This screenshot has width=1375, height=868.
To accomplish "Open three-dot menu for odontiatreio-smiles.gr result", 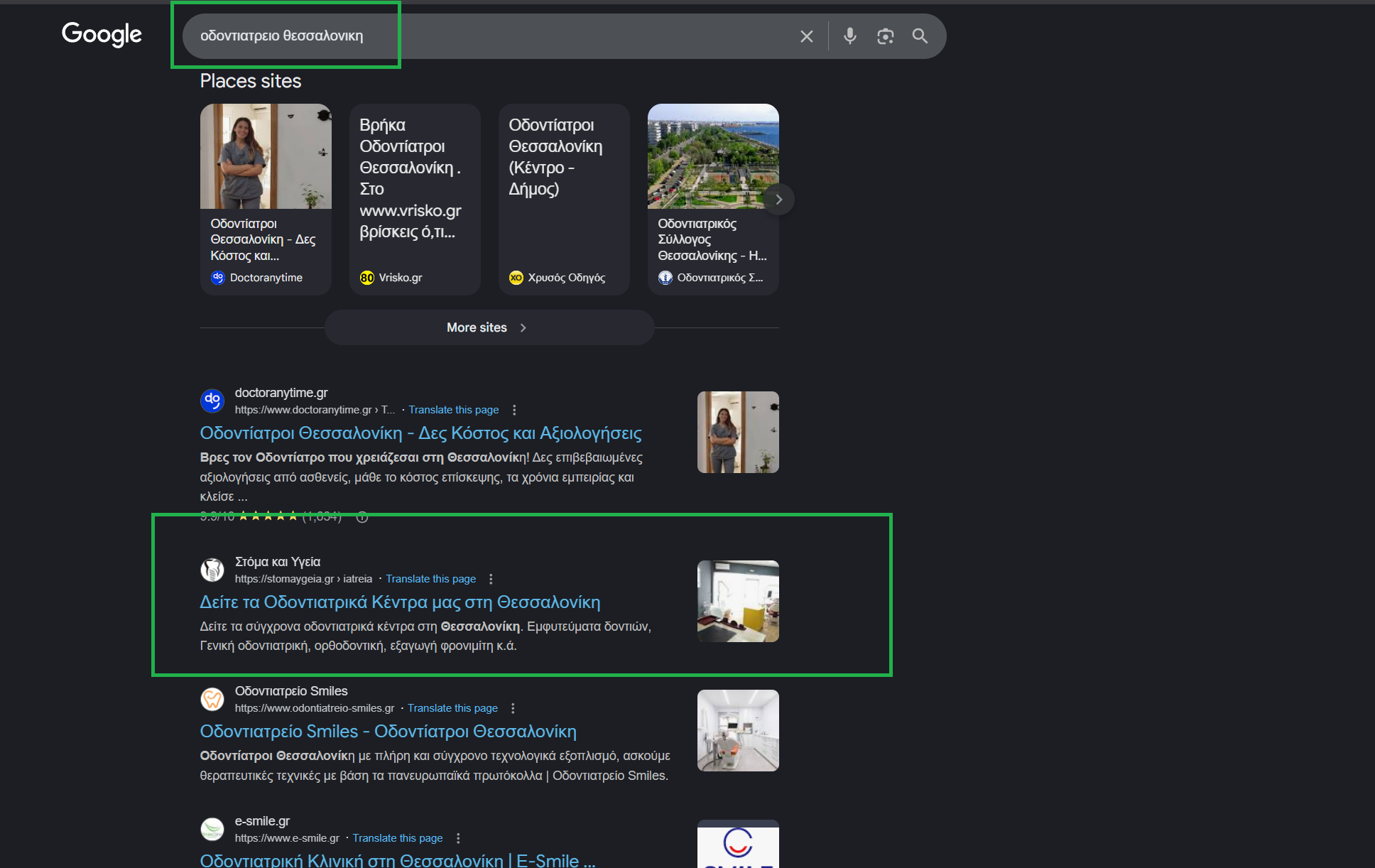I will coord(513,708).
